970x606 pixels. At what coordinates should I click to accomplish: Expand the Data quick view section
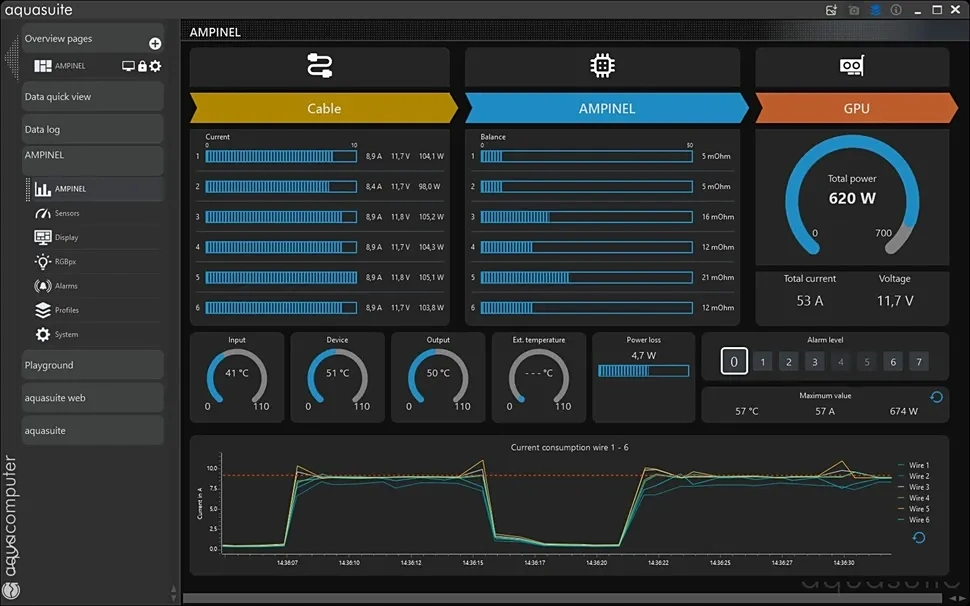pos(92,97)
